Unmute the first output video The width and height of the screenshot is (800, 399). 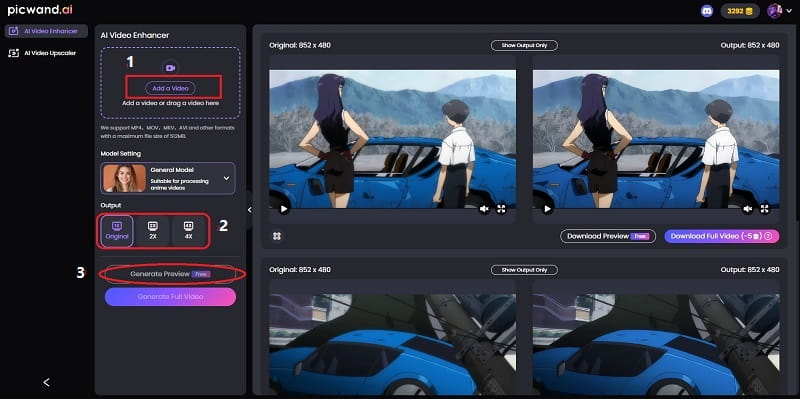(x=747, y=209)
